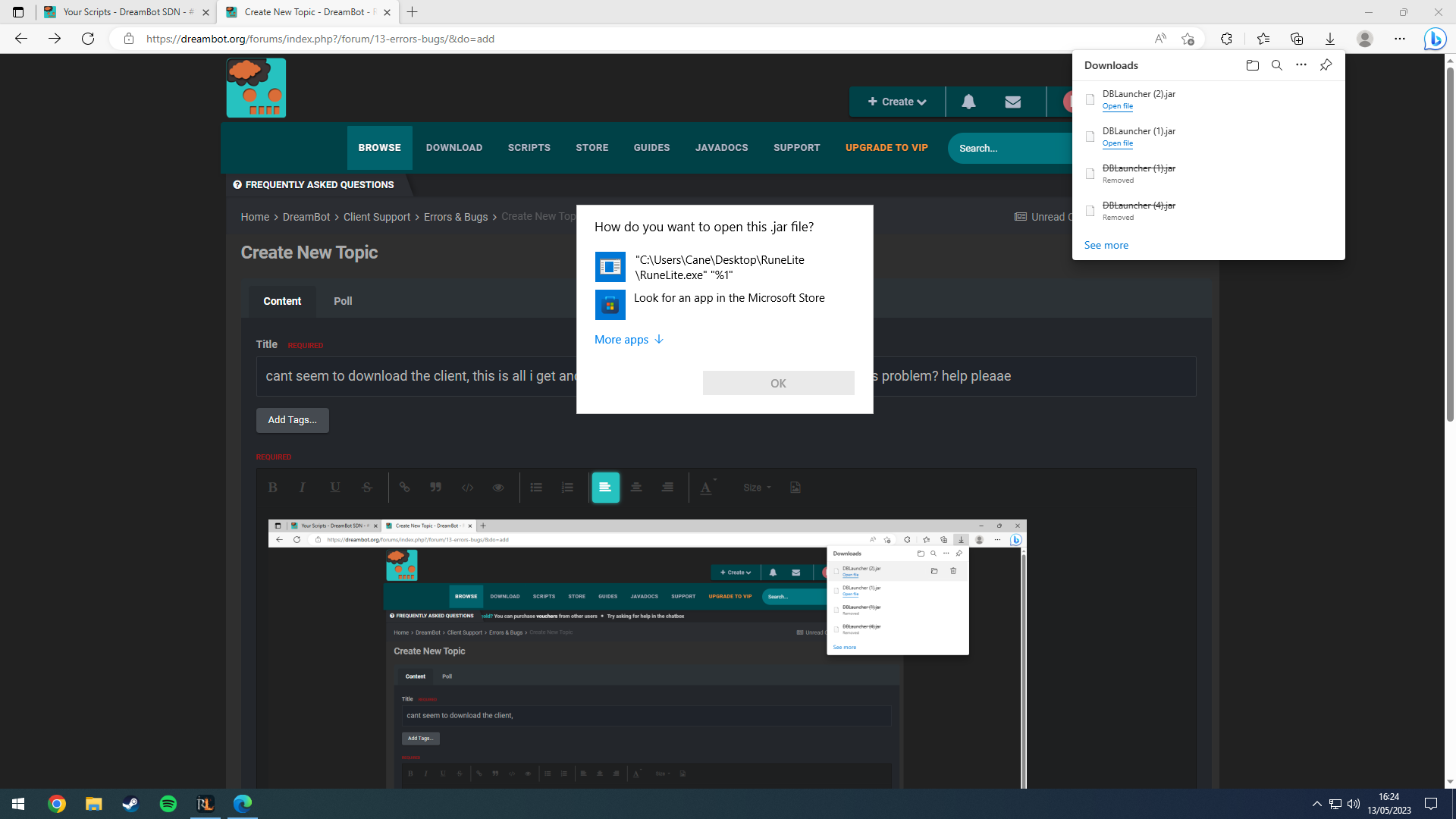1456x819 pixels.
Task: Insert a spoiler with the eye icon
Action: [498, 488]
